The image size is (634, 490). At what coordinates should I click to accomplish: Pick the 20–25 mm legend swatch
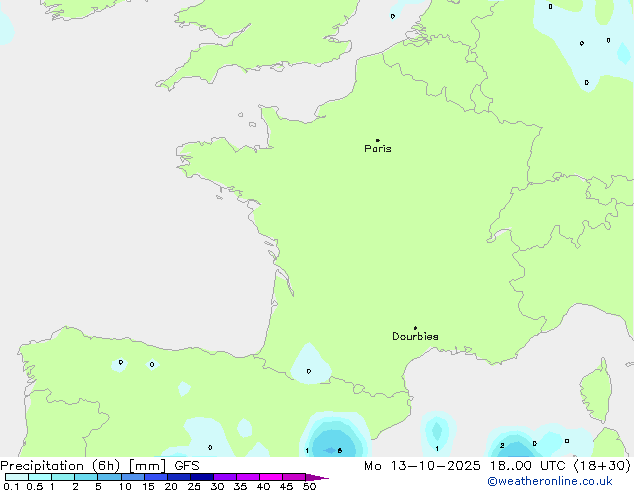[179, 477]
